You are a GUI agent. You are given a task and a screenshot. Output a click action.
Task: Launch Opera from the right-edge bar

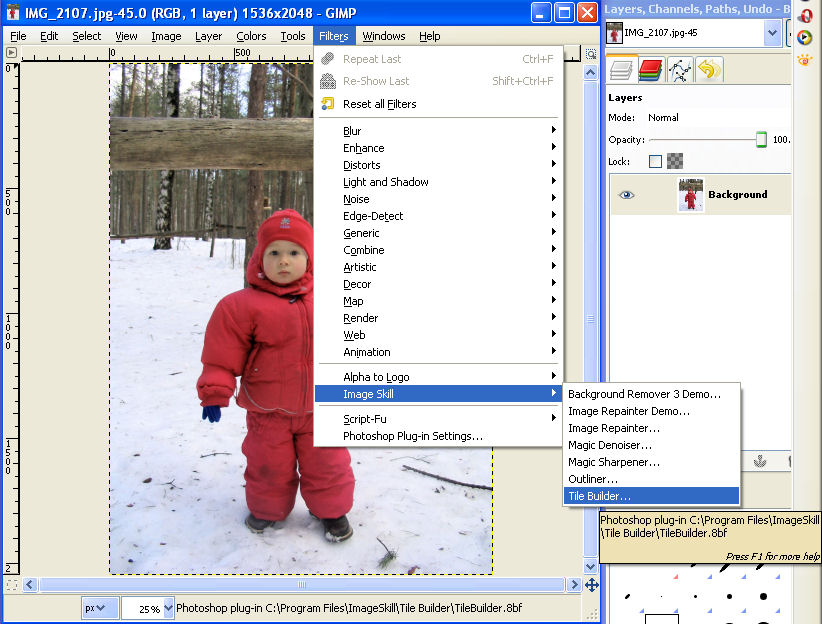pos(806,16)
